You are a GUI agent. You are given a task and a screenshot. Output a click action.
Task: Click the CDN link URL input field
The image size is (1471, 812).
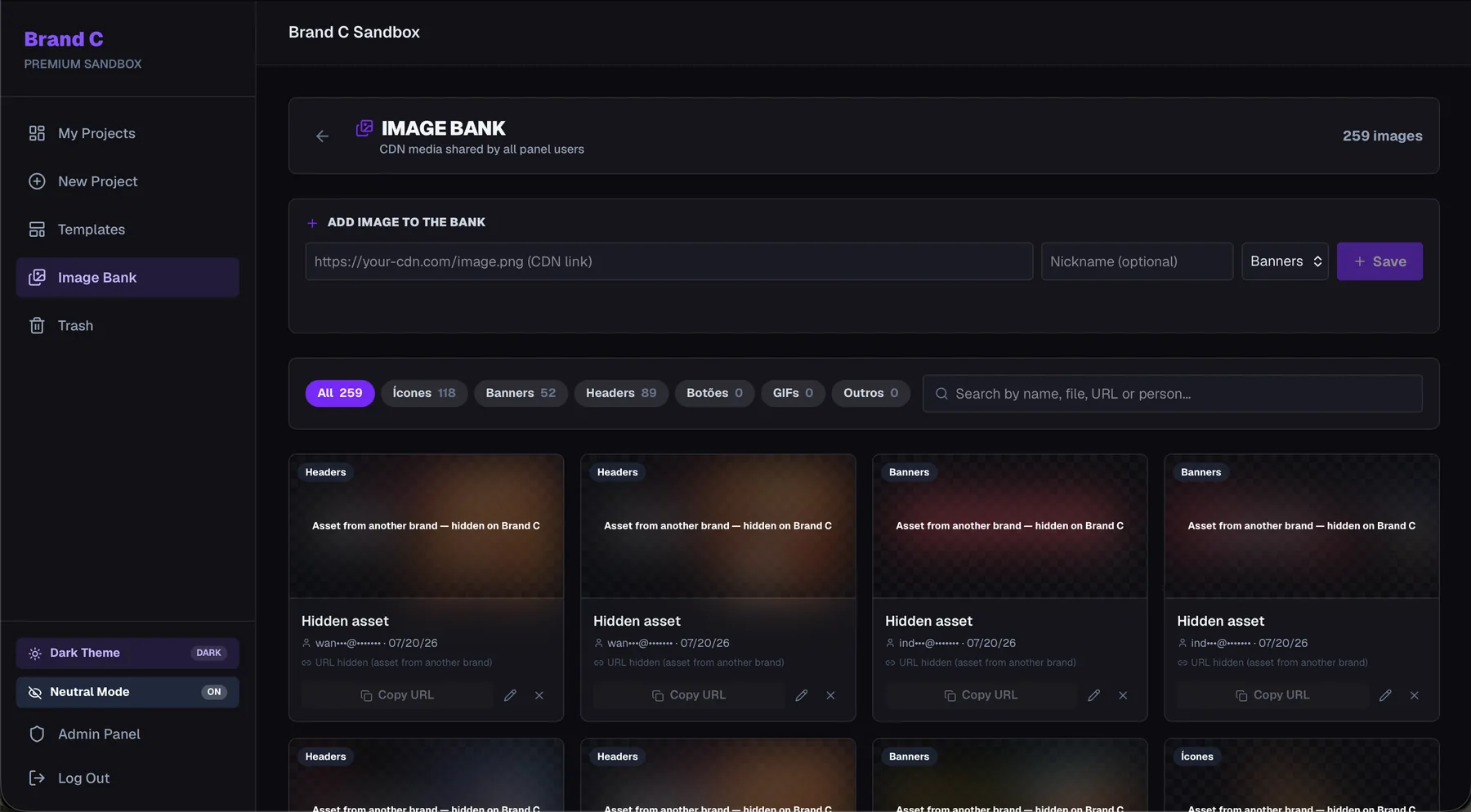click(x=669, y=261)
